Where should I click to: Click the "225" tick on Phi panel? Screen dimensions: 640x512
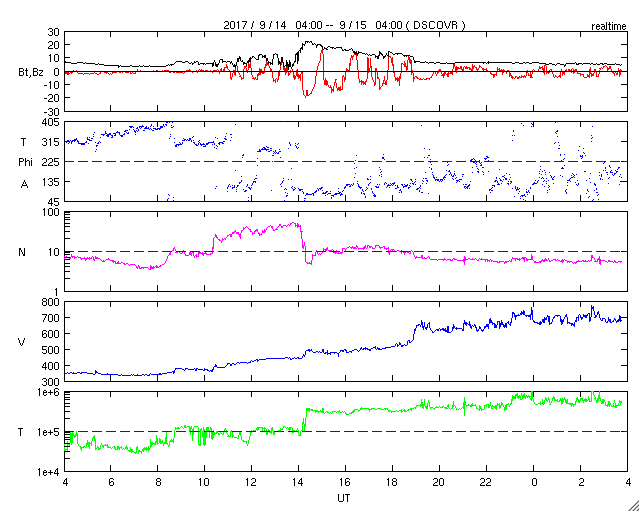[x=51, y=162]
